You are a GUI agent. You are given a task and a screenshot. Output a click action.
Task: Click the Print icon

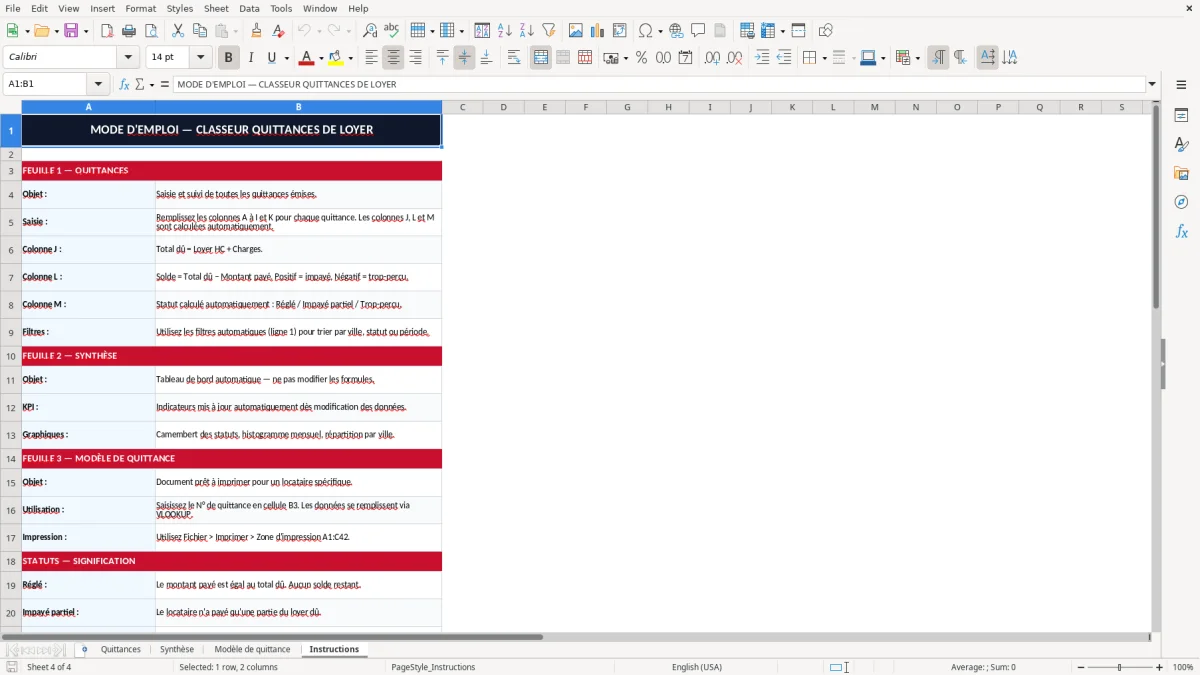click(129, 31)
